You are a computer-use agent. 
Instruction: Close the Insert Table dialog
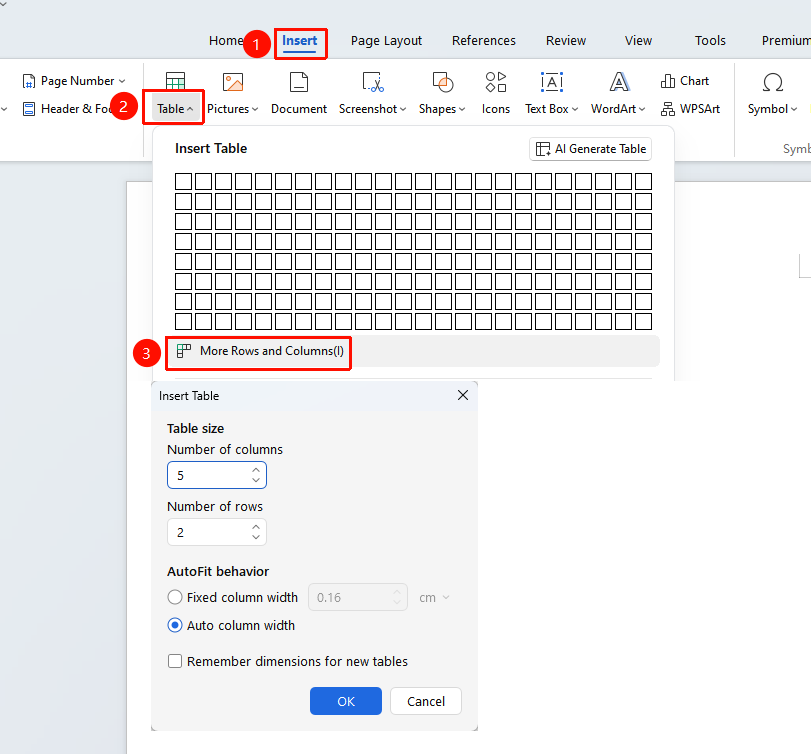[463, 396]
